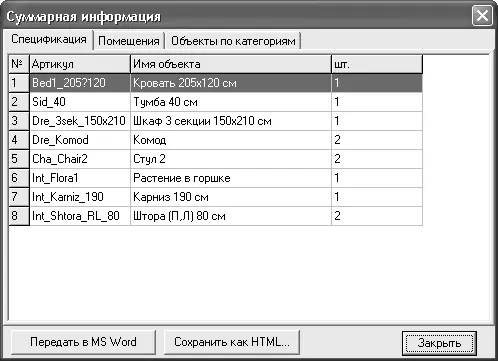Click the Сохранить как HTML button

(232, 342)
